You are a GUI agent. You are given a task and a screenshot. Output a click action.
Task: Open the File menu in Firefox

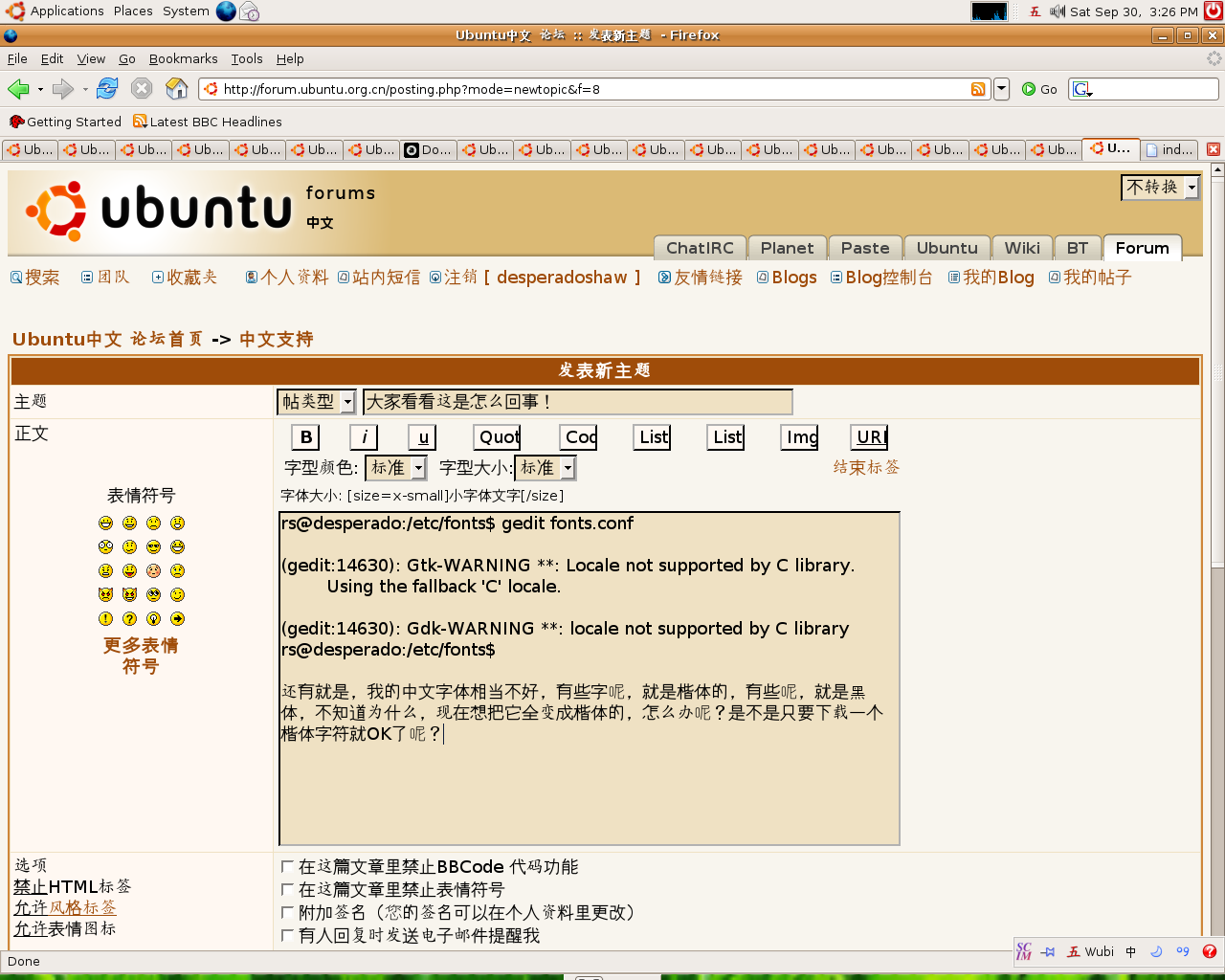17,58
